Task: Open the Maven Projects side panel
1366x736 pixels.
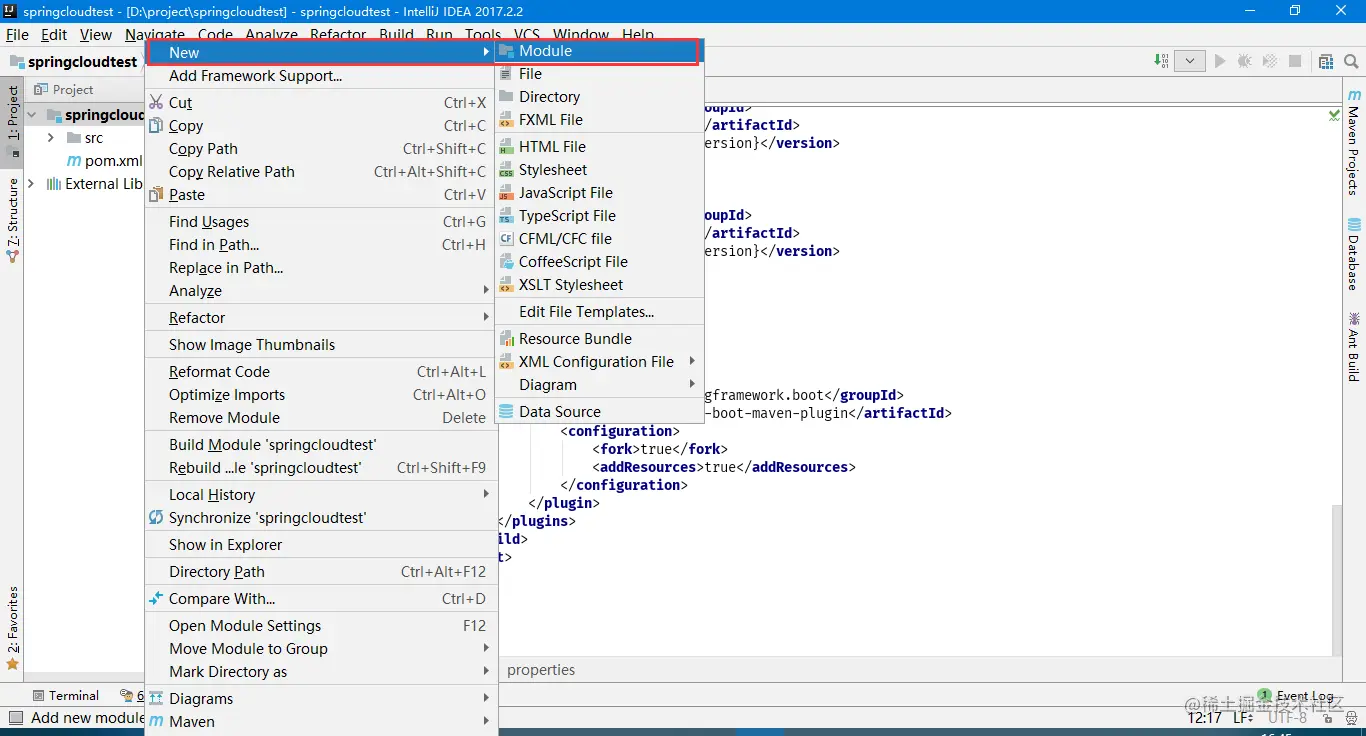Action: click(1354, 142)
